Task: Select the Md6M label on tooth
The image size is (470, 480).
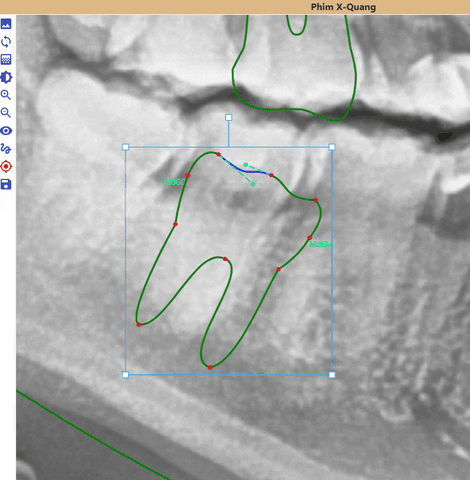Action: coord(321,244)
